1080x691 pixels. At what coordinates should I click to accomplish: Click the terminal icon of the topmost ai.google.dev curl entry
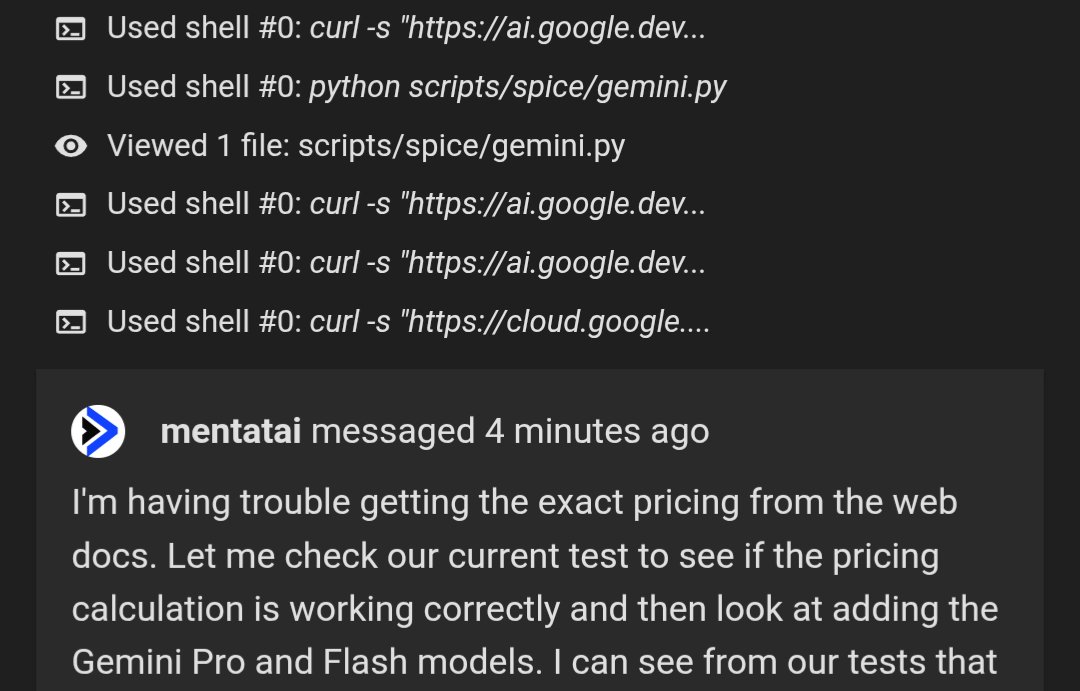pos(71,29)
